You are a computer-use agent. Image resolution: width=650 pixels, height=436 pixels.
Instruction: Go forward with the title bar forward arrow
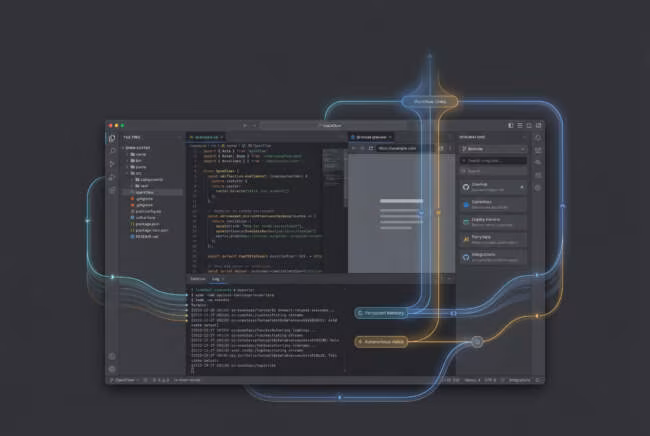pos(254,125)
